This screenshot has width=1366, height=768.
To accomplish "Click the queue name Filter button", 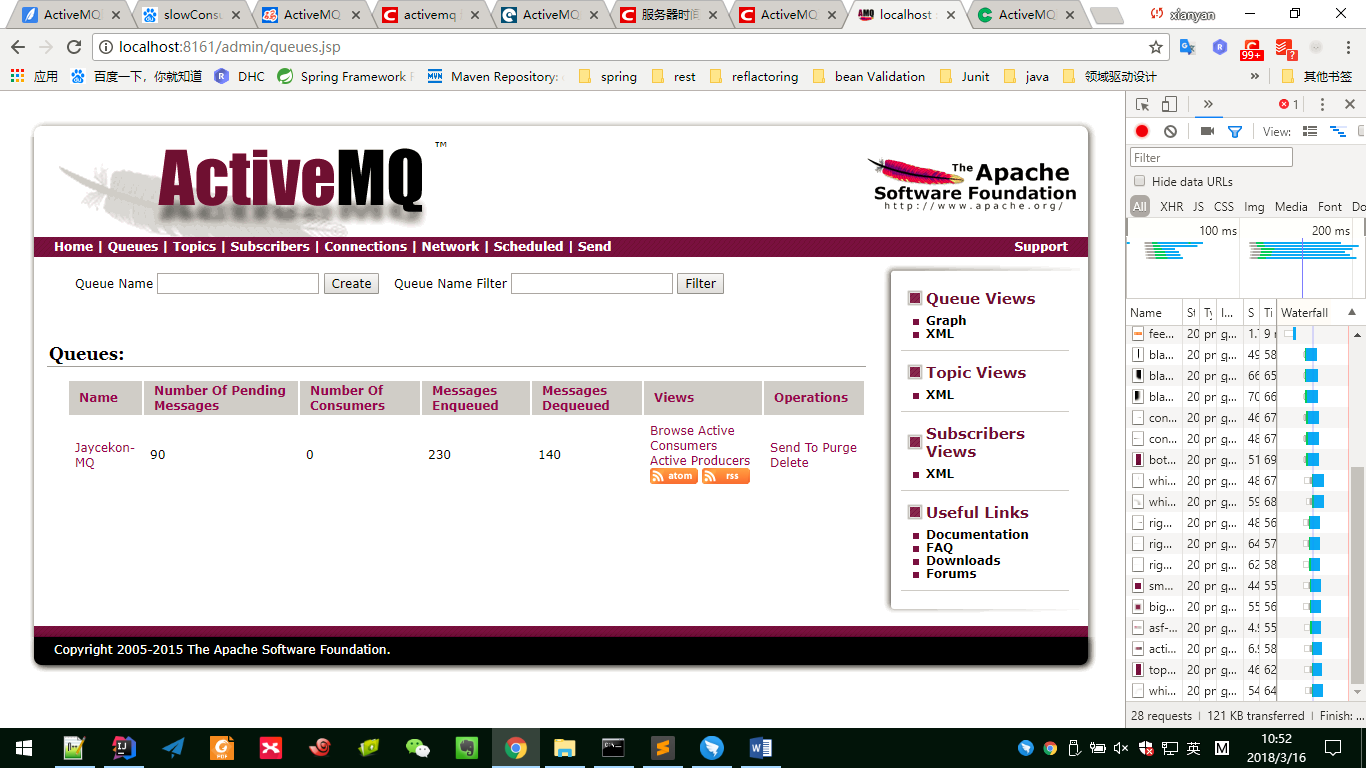I will (x=700, y=283).
